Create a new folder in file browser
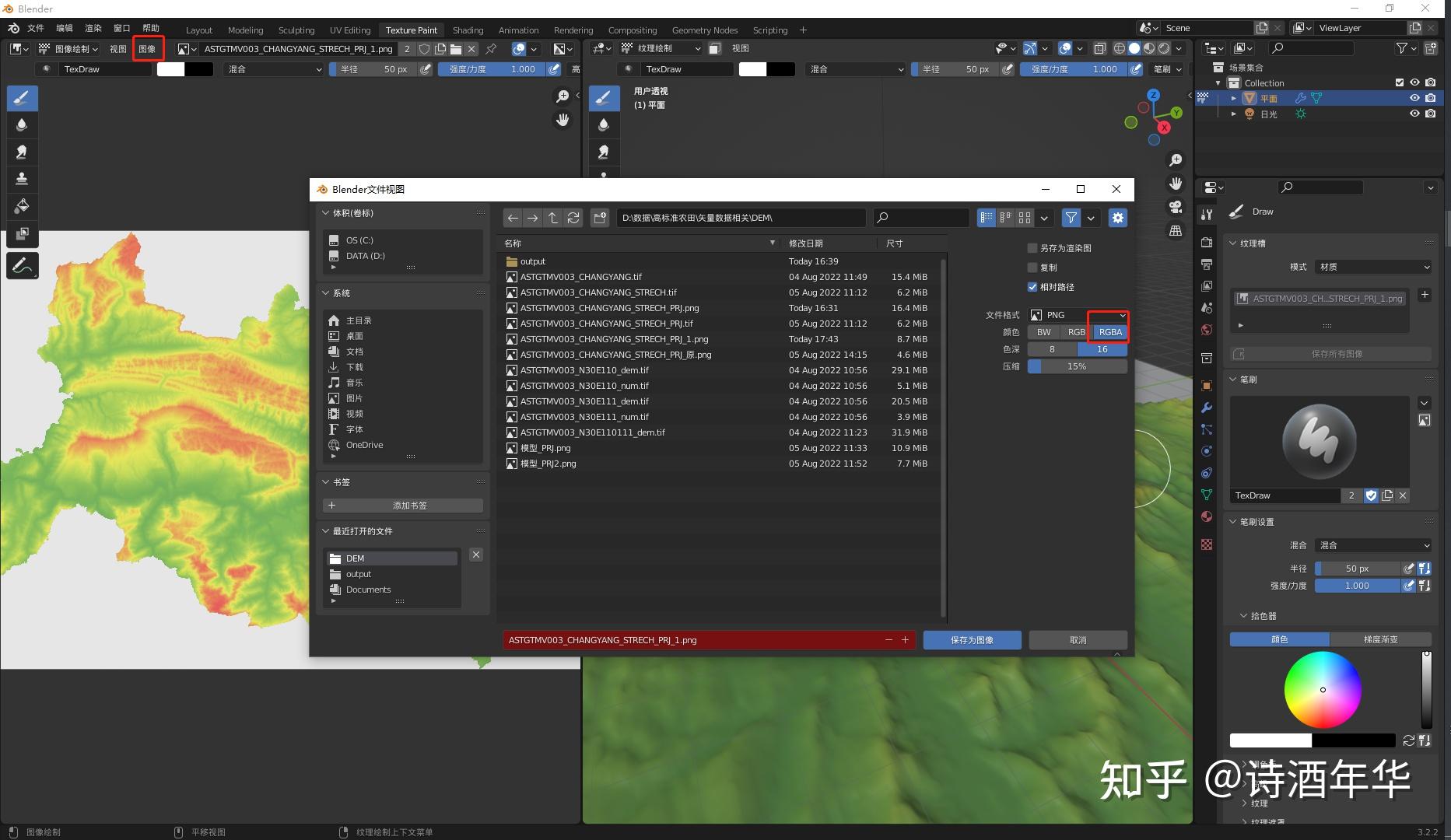1451x840 pixels. (x=599, y=218)
